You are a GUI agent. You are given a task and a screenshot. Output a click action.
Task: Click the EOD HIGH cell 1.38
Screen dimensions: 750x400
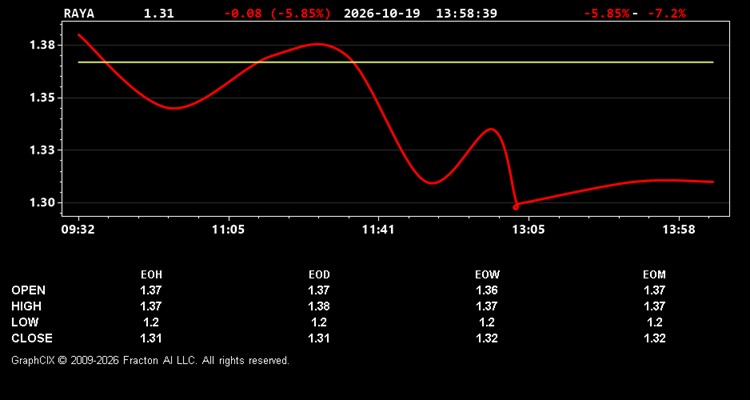(x=319, y=306)
